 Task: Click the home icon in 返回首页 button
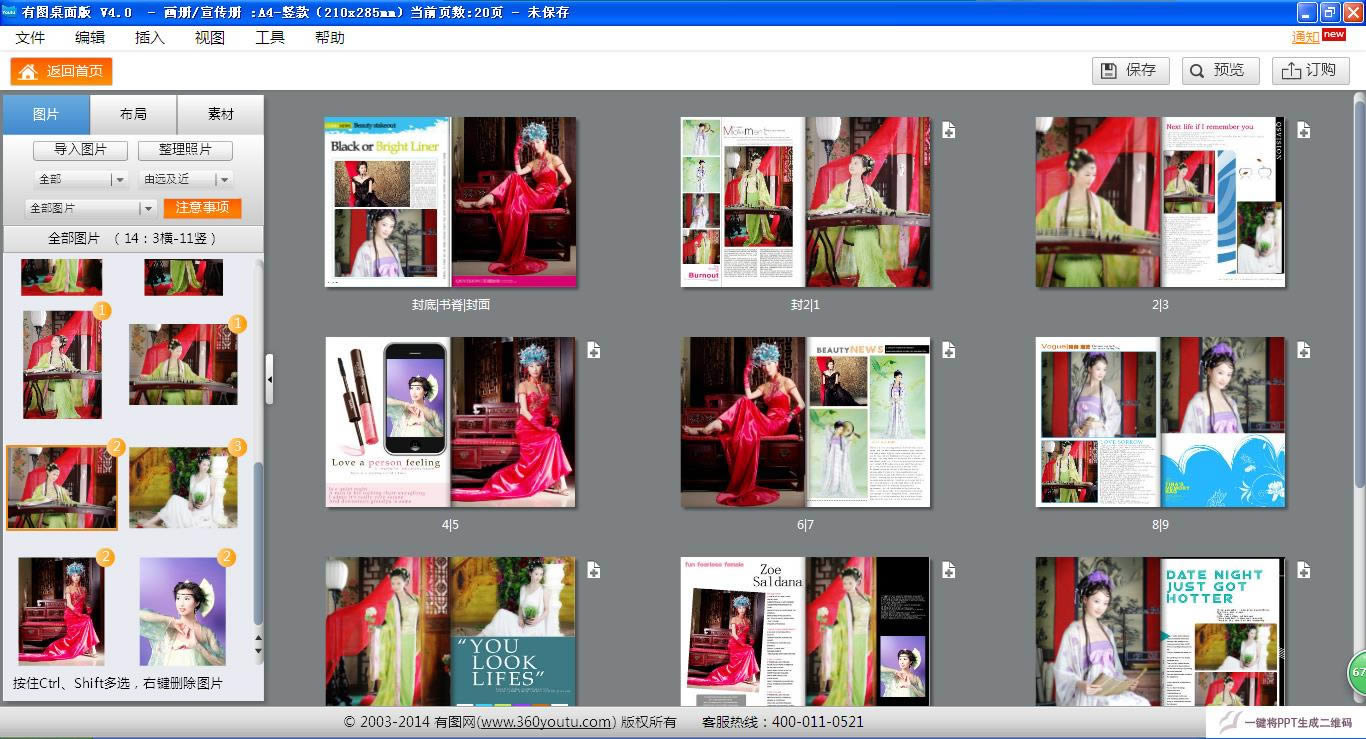28,71
